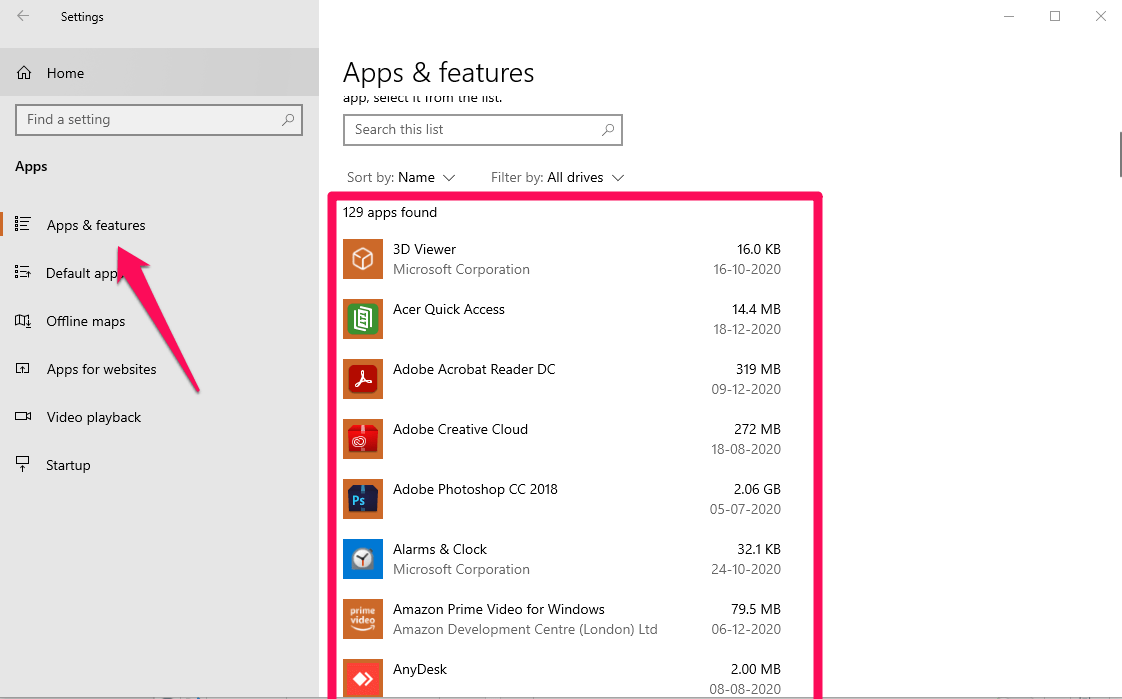Click the Apps & features page heading
Viewport: 1122px width, 699px height.
click(439, 73)
